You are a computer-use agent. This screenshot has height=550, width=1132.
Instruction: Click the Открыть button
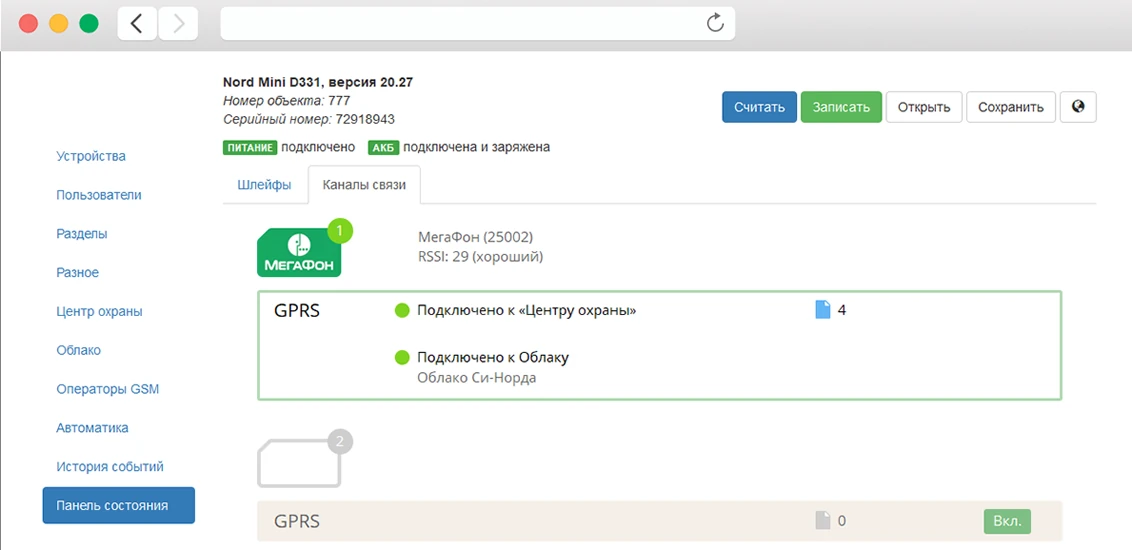(x=923, y=107)
